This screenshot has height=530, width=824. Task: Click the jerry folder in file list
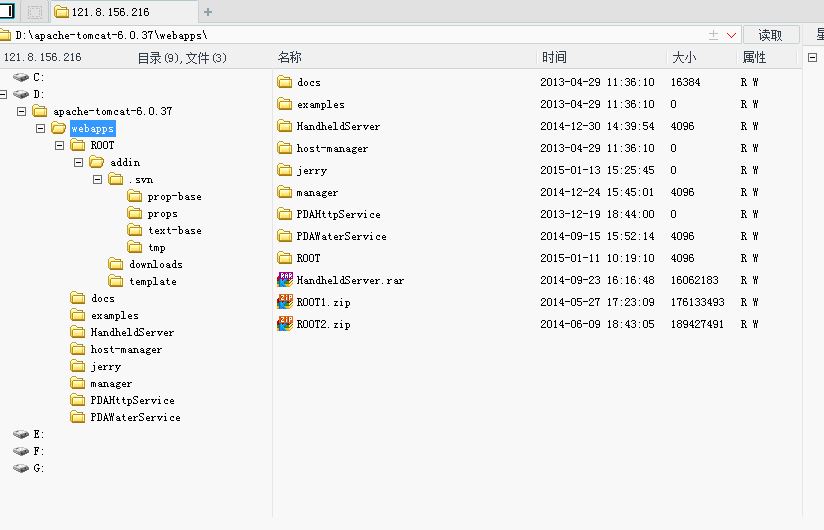pos(312,170)
